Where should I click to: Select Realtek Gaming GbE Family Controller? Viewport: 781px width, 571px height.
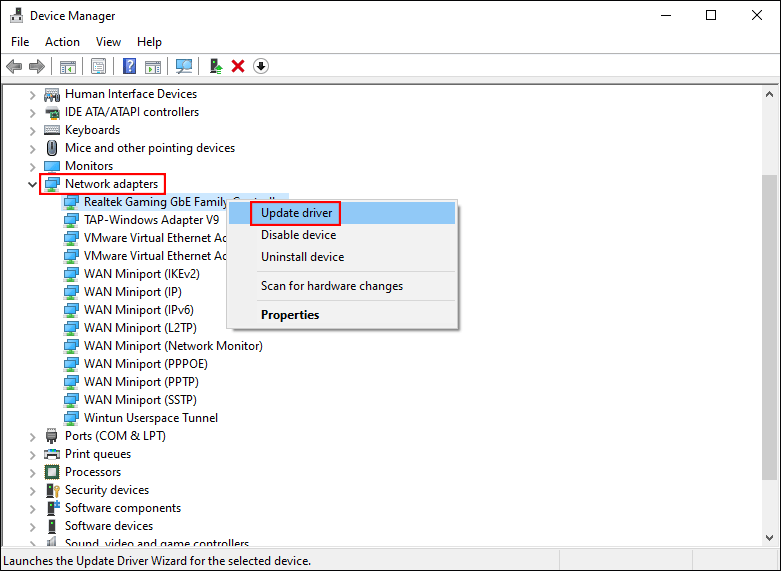click(155, 202)
